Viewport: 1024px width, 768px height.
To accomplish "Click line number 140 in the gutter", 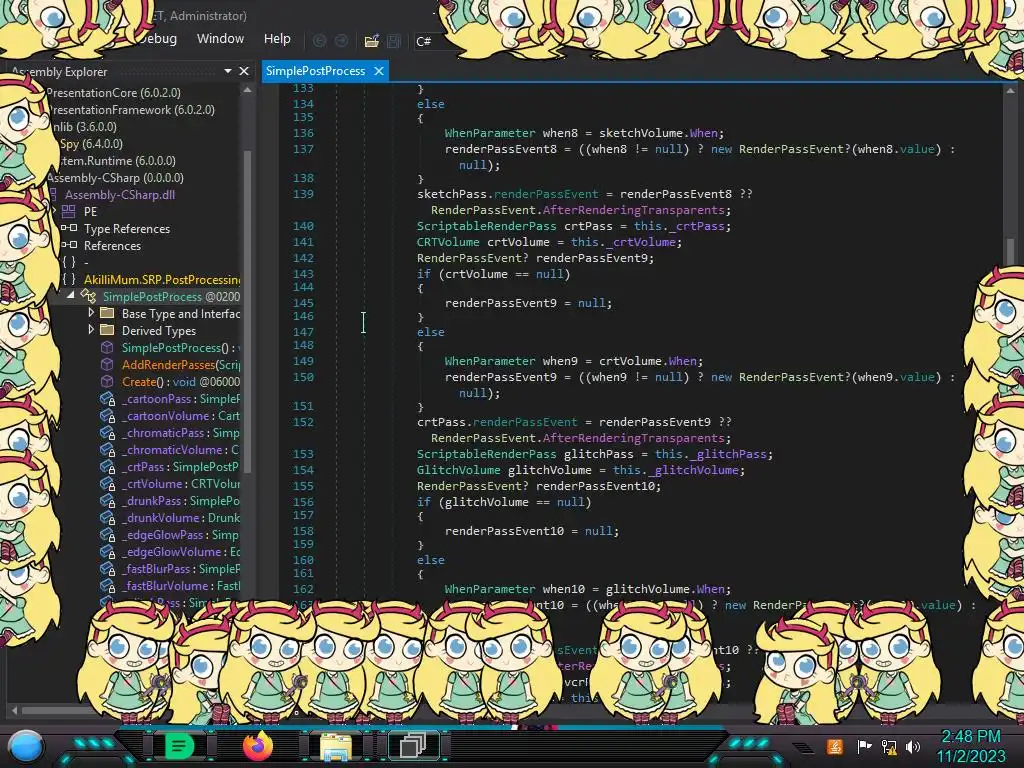I will 303,226.
